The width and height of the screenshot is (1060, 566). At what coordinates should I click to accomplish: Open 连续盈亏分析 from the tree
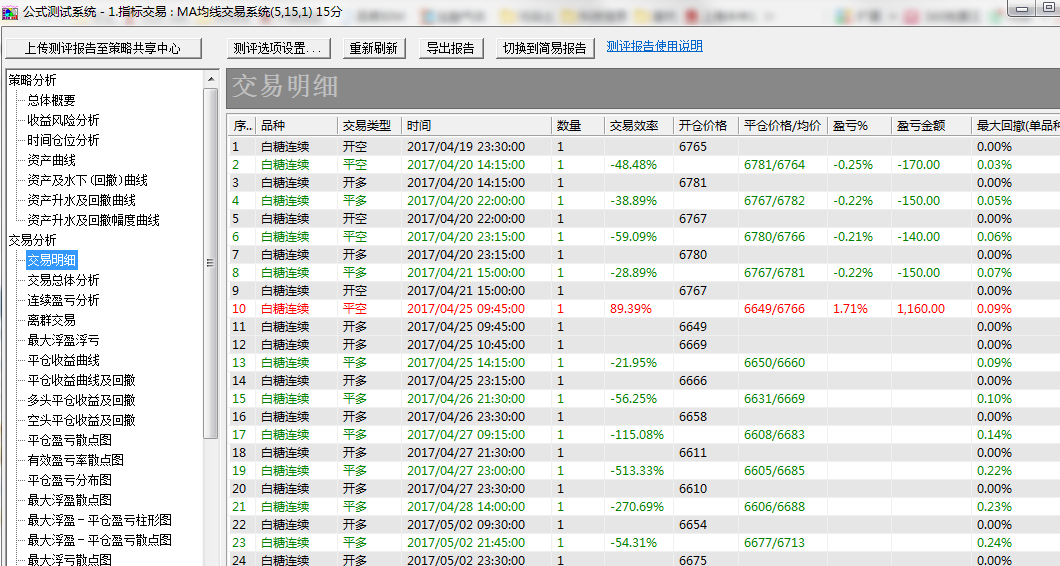pos(63,300)
